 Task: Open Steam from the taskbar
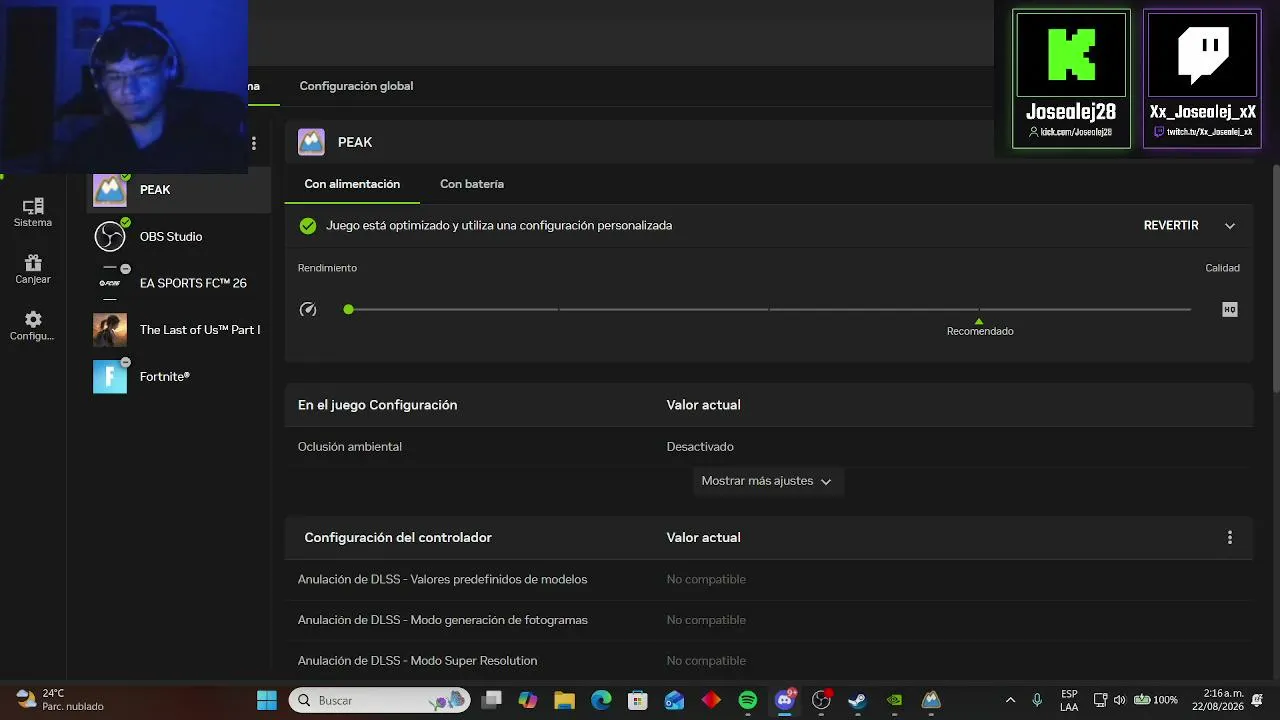[x=858, y=701]
